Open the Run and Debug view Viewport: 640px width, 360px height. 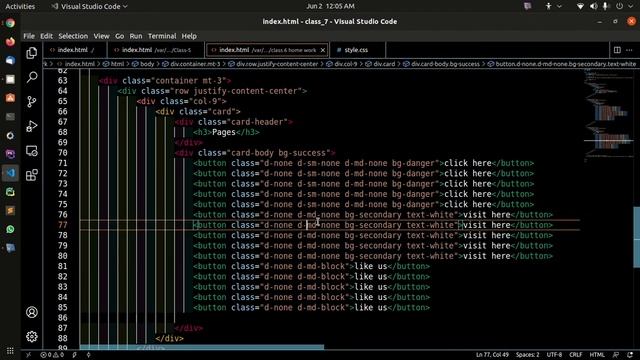point(32,126)
